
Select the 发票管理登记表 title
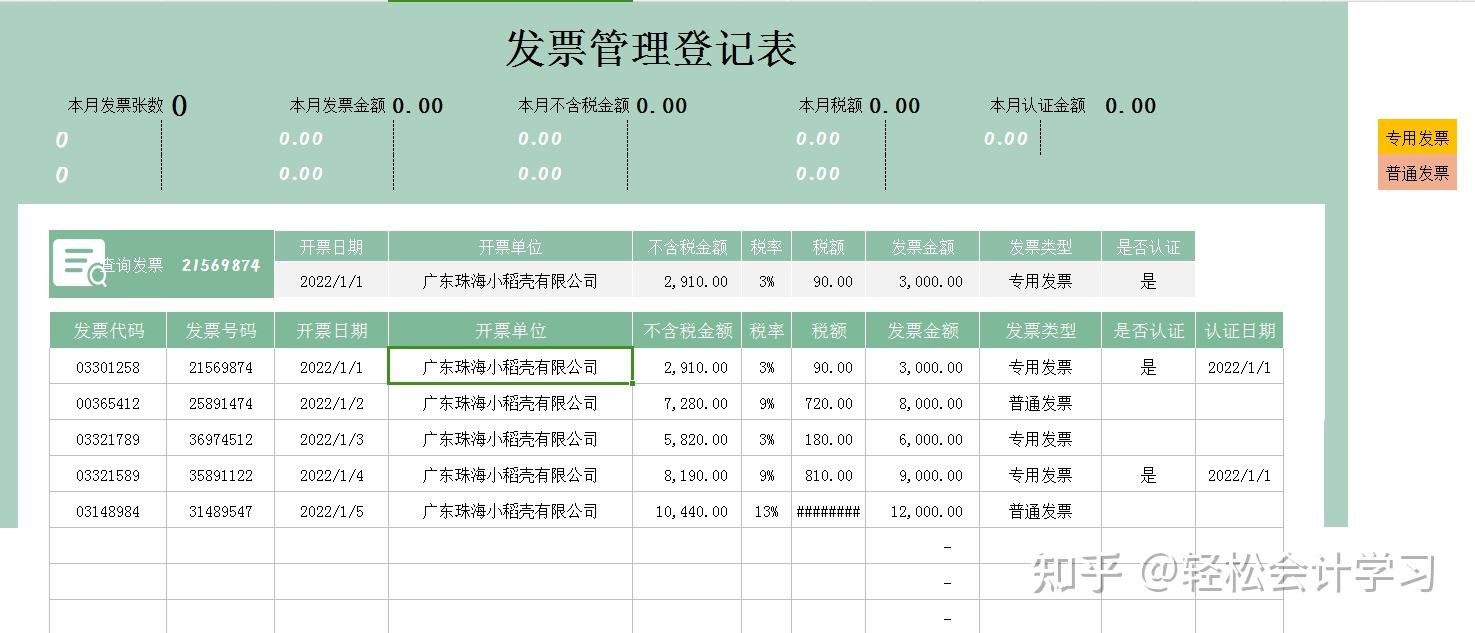(x=650, y=49)
